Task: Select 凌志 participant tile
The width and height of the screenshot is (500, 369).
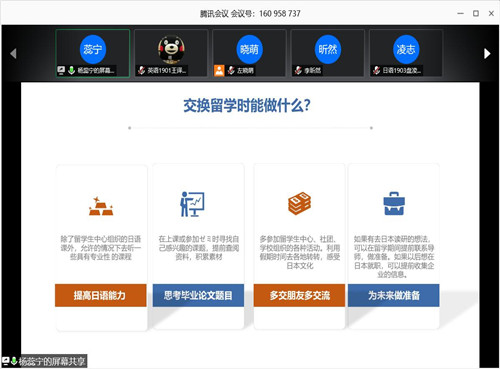Action: click(406, 53)
